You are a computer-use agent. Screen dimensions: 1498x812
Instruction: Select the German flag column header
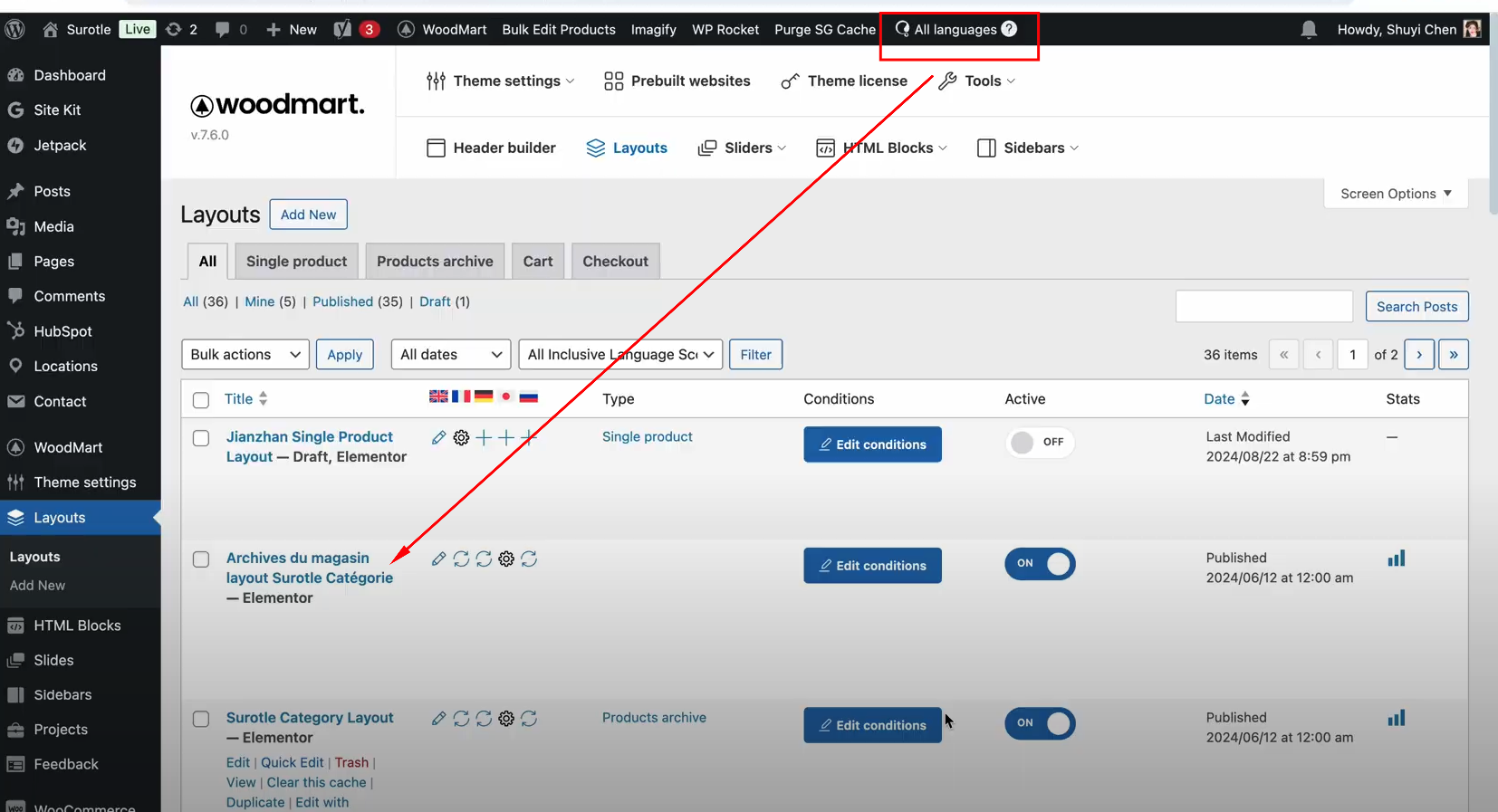484,396
